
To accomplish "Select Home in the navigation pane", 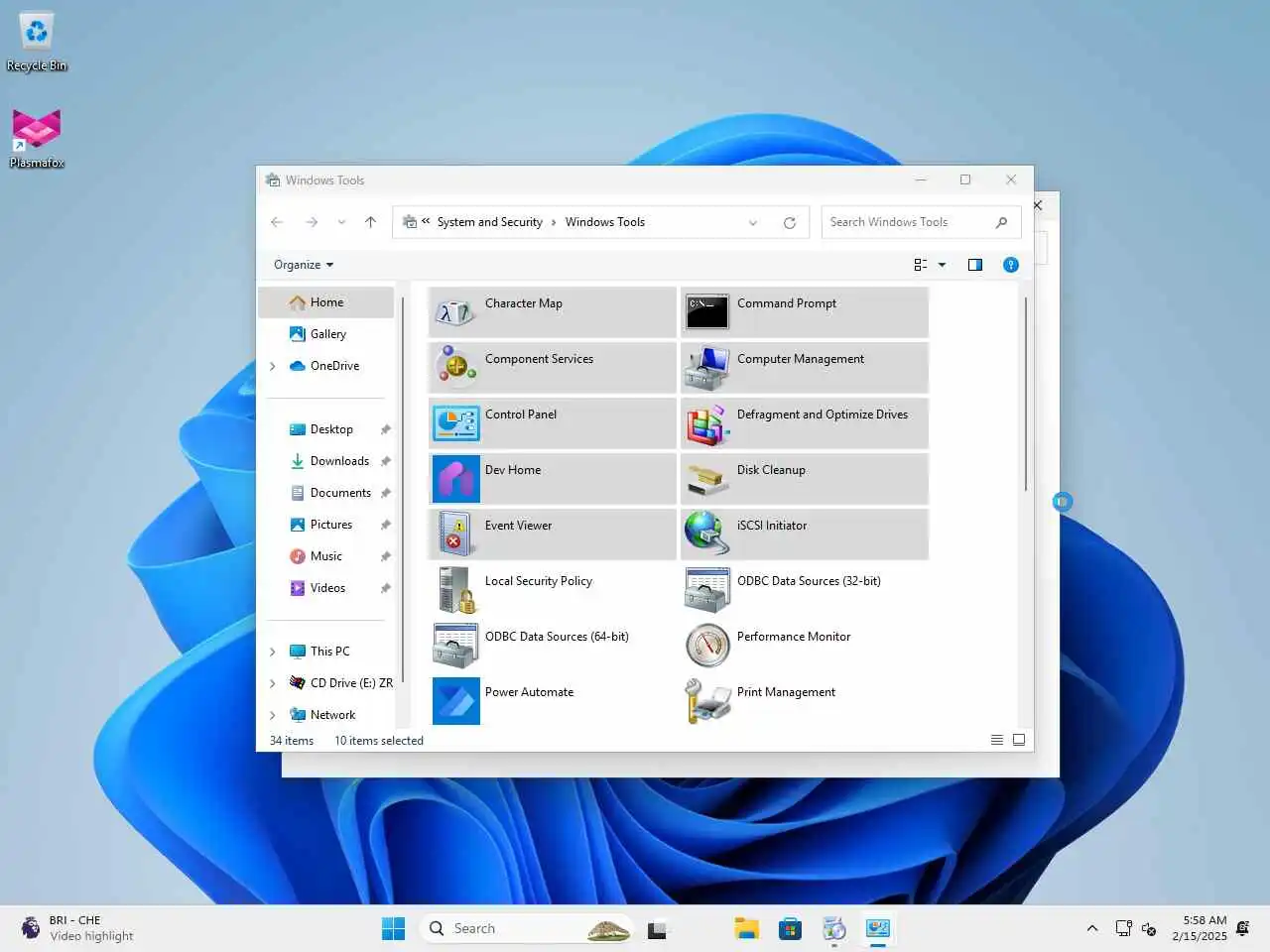I will click(326, 302).
